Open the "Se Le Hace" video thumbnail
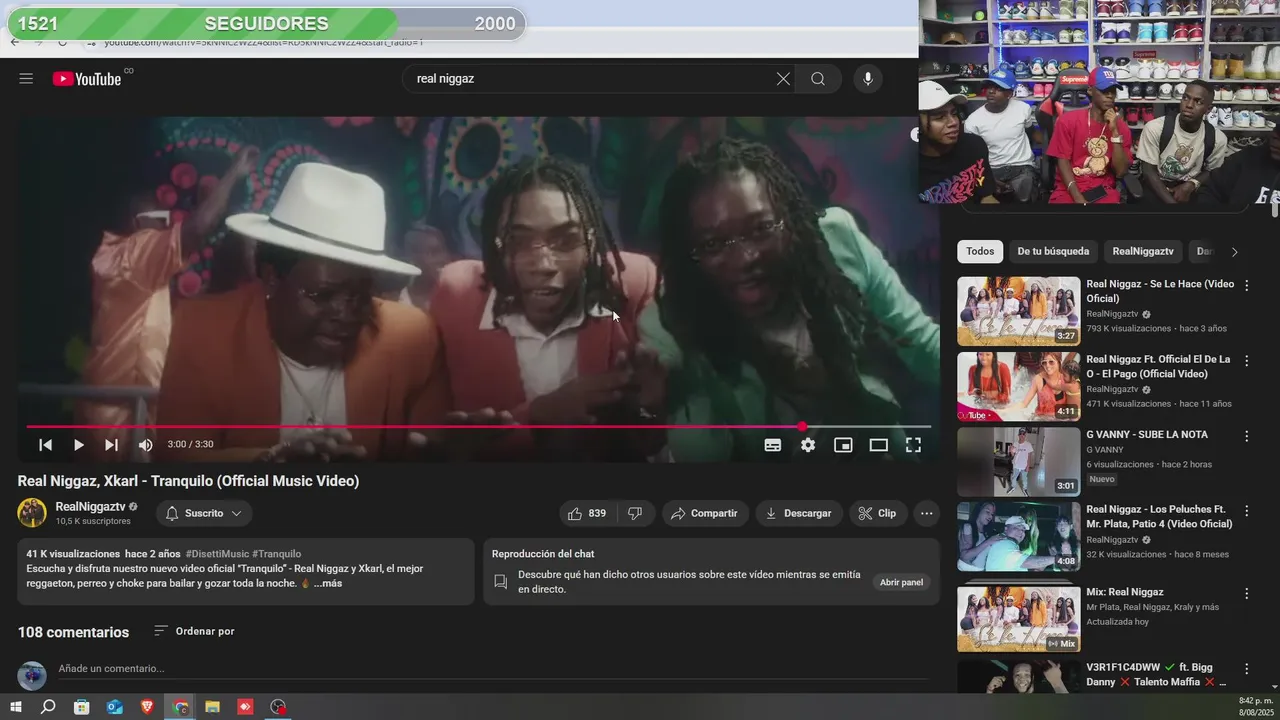 [1018, 311]
